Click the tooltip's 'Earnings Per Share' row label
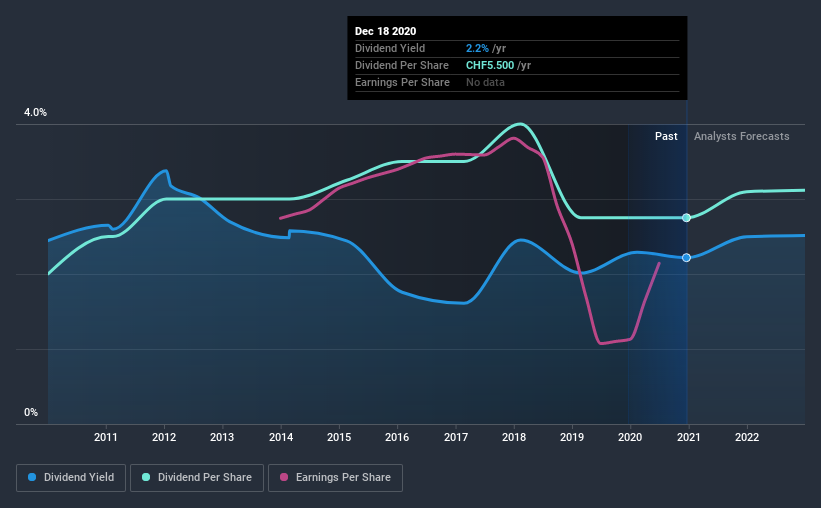This screenshot has height=508, width=821. coord(402,82)
